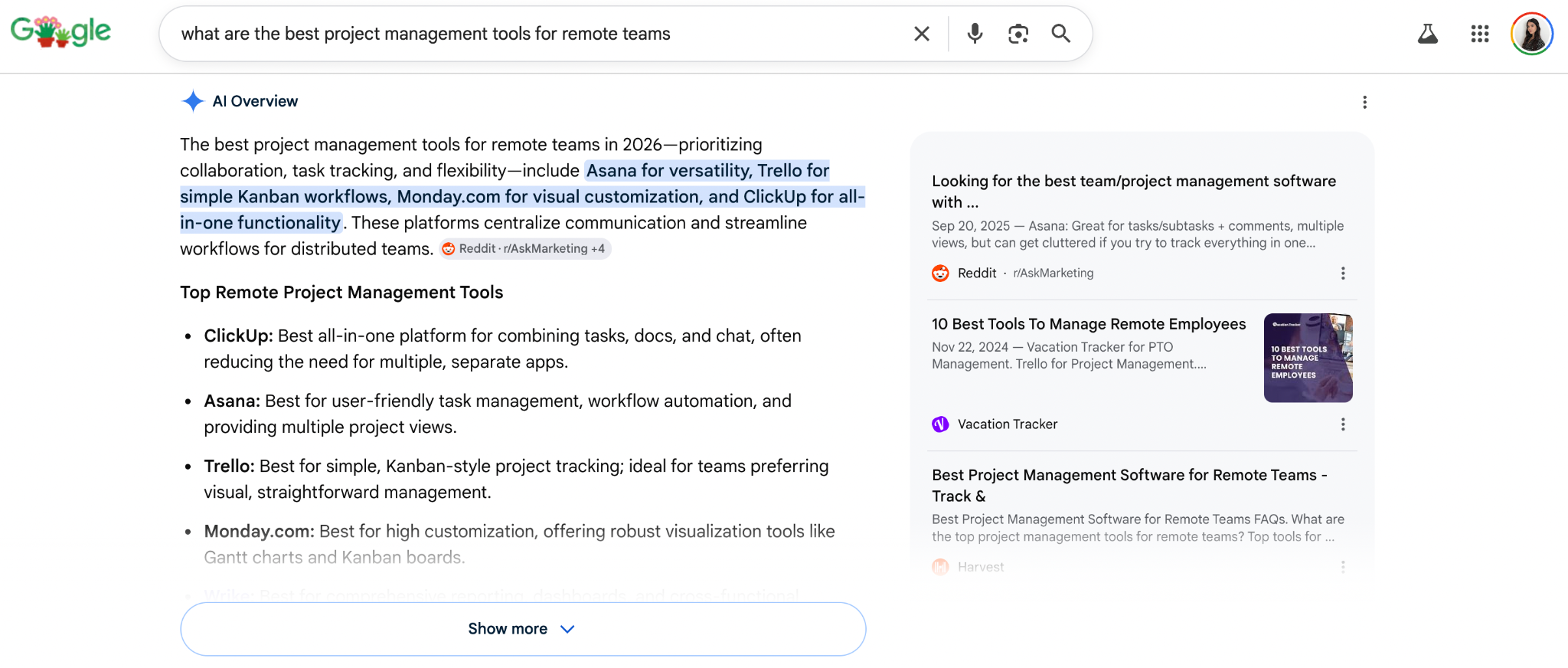The width and height of the screenshot is (1568, 668).
Task: Submit search with the magnifier icon
Action: point(1061,34)
